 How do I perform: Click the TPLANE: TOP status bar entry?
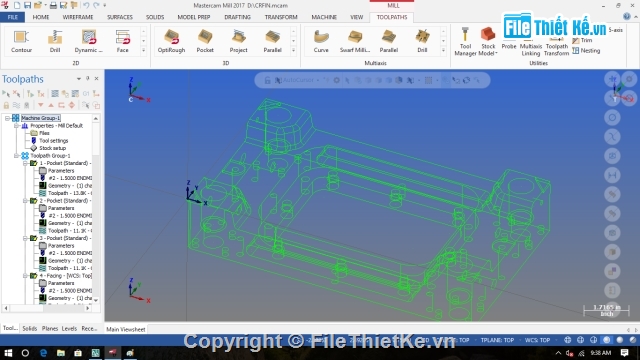(497, 340)
